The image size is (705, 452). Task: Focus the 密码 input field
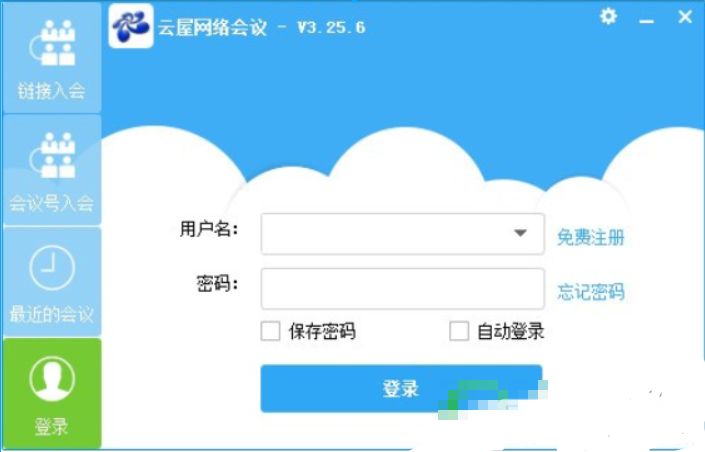coord(403,289)
